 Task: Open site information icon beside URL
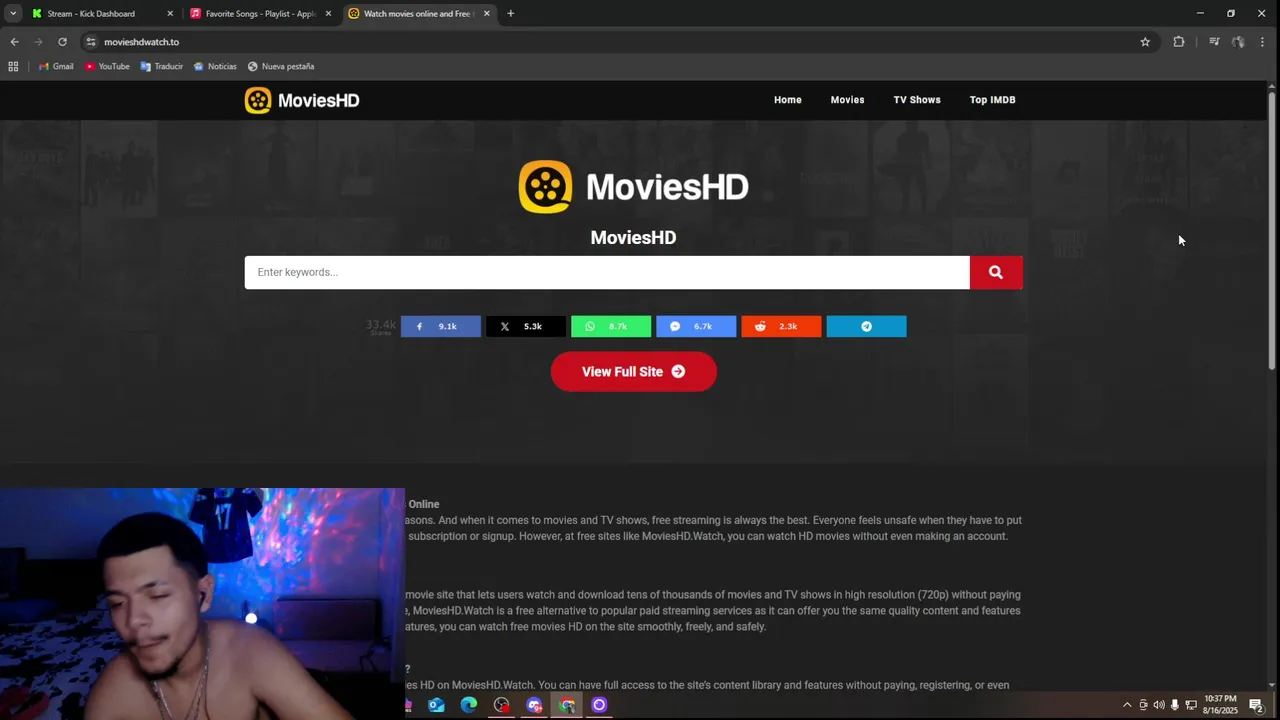click(91, 42)
